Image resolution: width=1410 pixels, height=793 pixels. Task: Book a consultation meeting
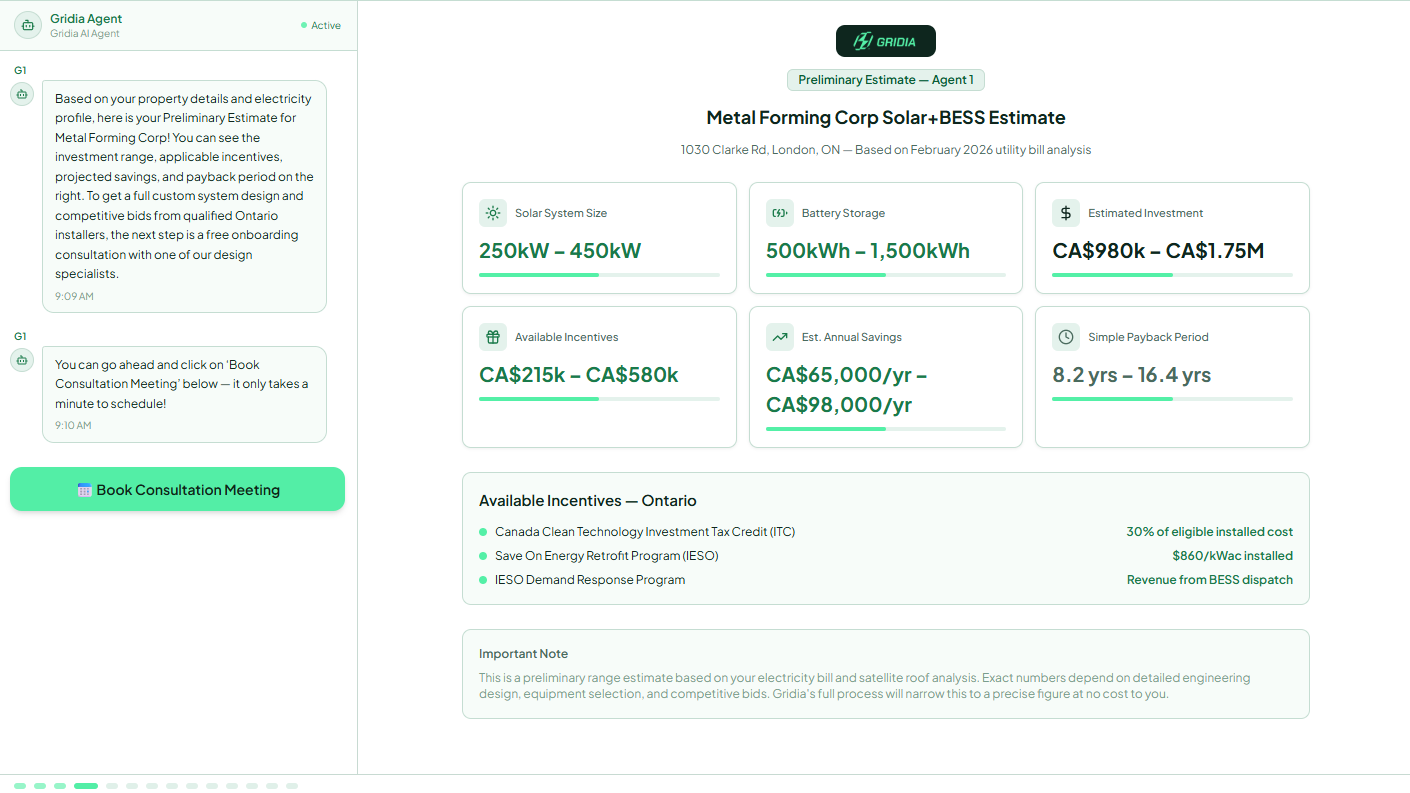click(x=177, y=490)
